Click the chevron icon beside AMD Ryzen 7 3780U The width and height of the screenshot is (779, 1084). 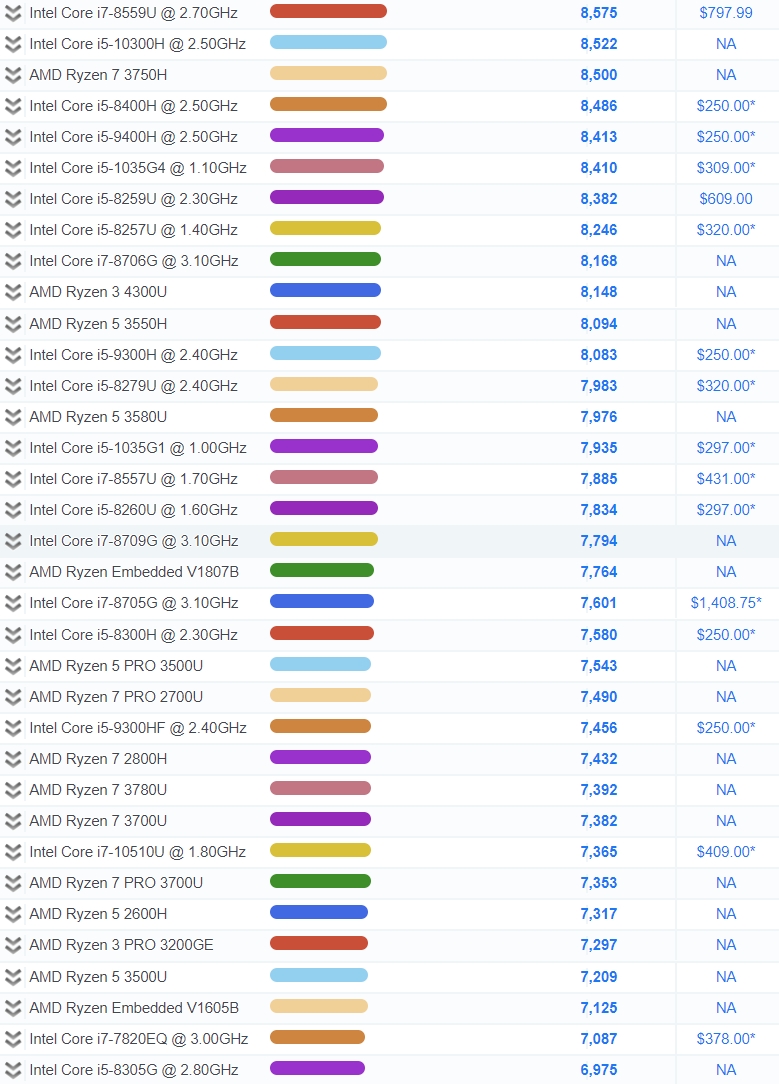pyautogui.click(x=13, y=791)
